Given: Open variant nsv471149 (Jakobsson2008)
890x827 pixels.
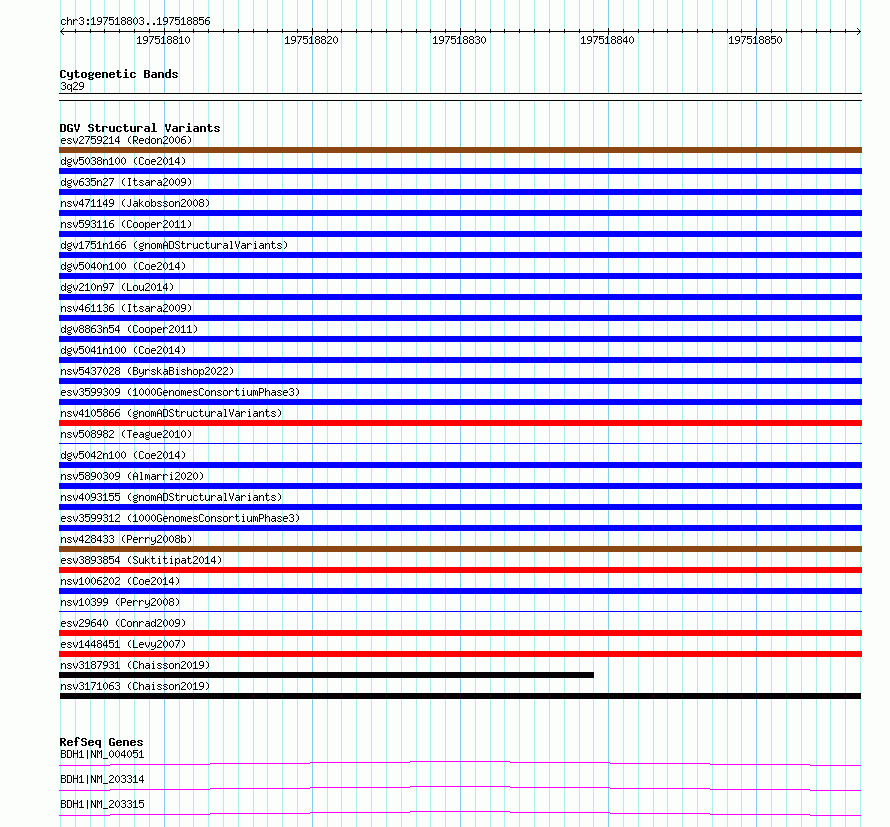Looking at the screenshot, I should [135, 203].
